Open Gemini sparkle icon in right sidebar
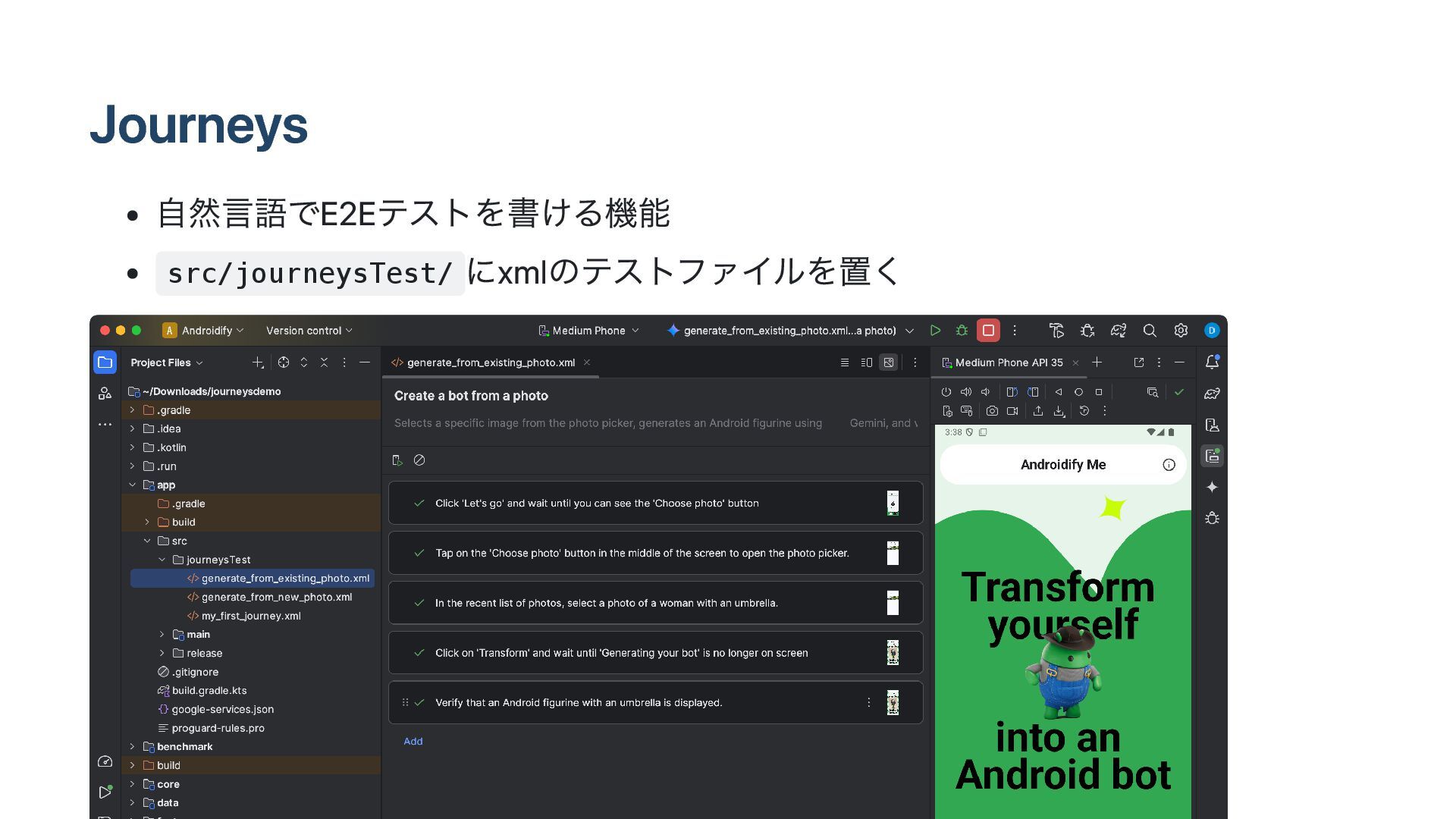The width and height of the screenshot is (1456, 819). pos(1212,487)
